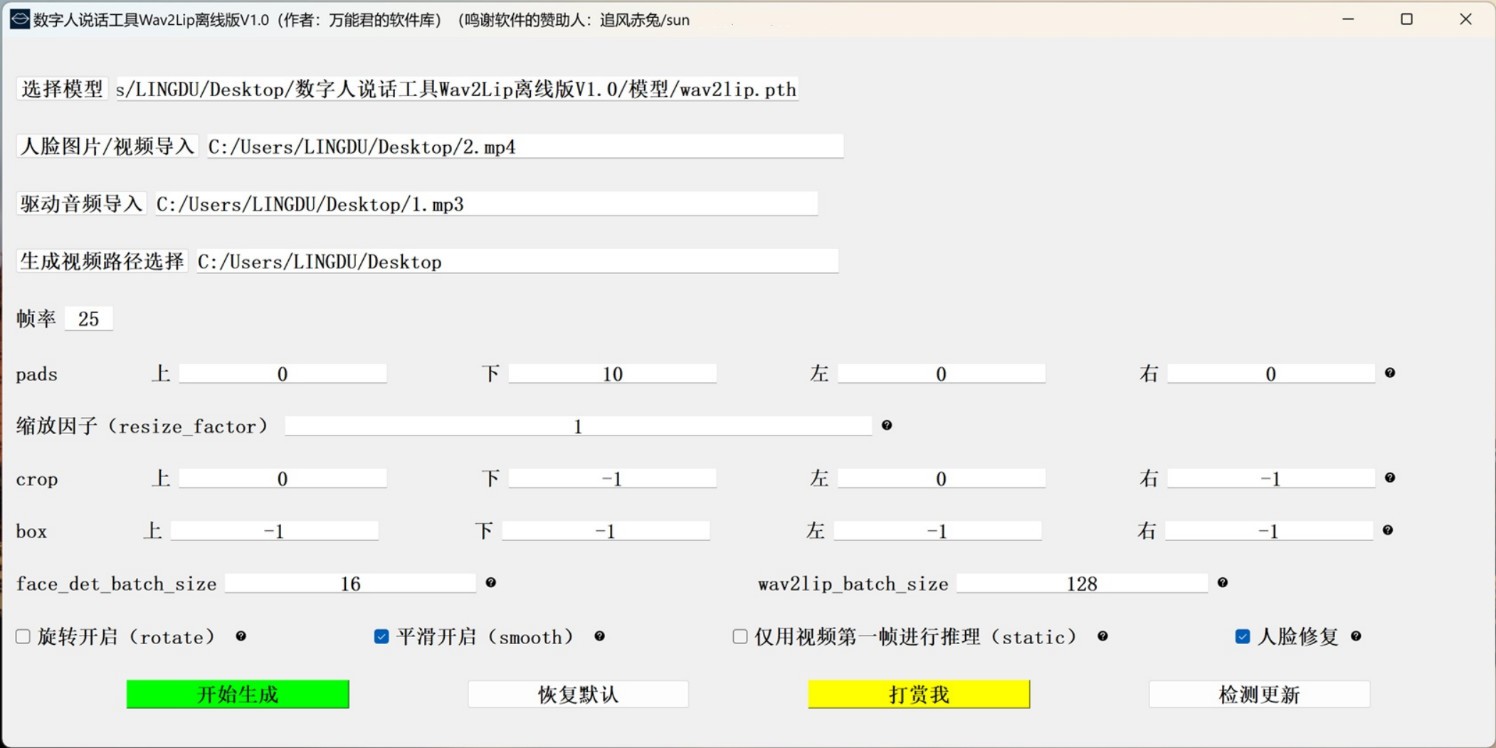Maximize the Wav2Lip window
Viewport: 1496px width, 748px height.
(x=1407, y=19)
